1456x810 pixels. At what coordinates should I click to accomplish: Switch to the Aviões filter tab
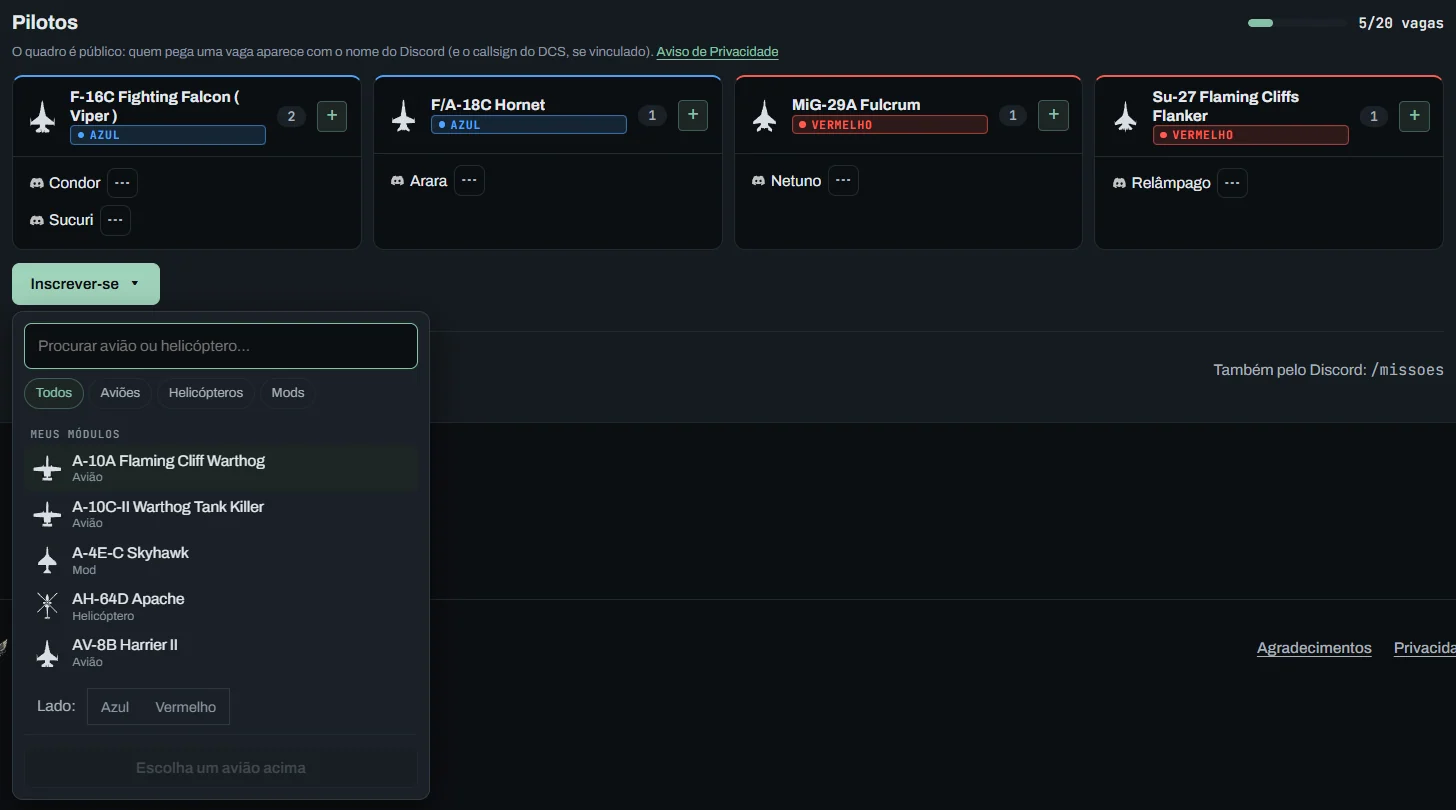point(120,393)
